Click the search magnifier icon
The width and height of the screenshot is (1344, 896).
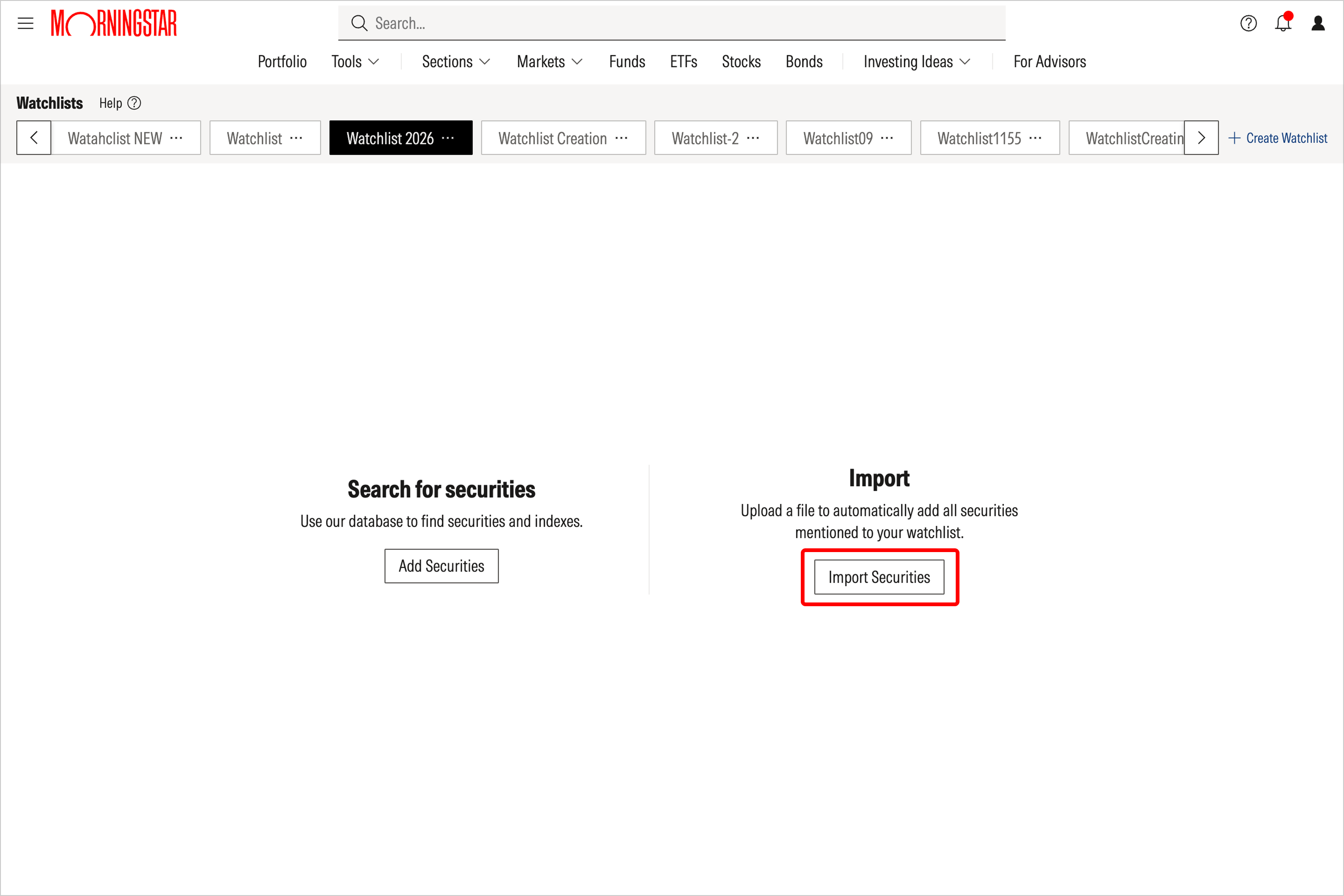click(359, 23)
